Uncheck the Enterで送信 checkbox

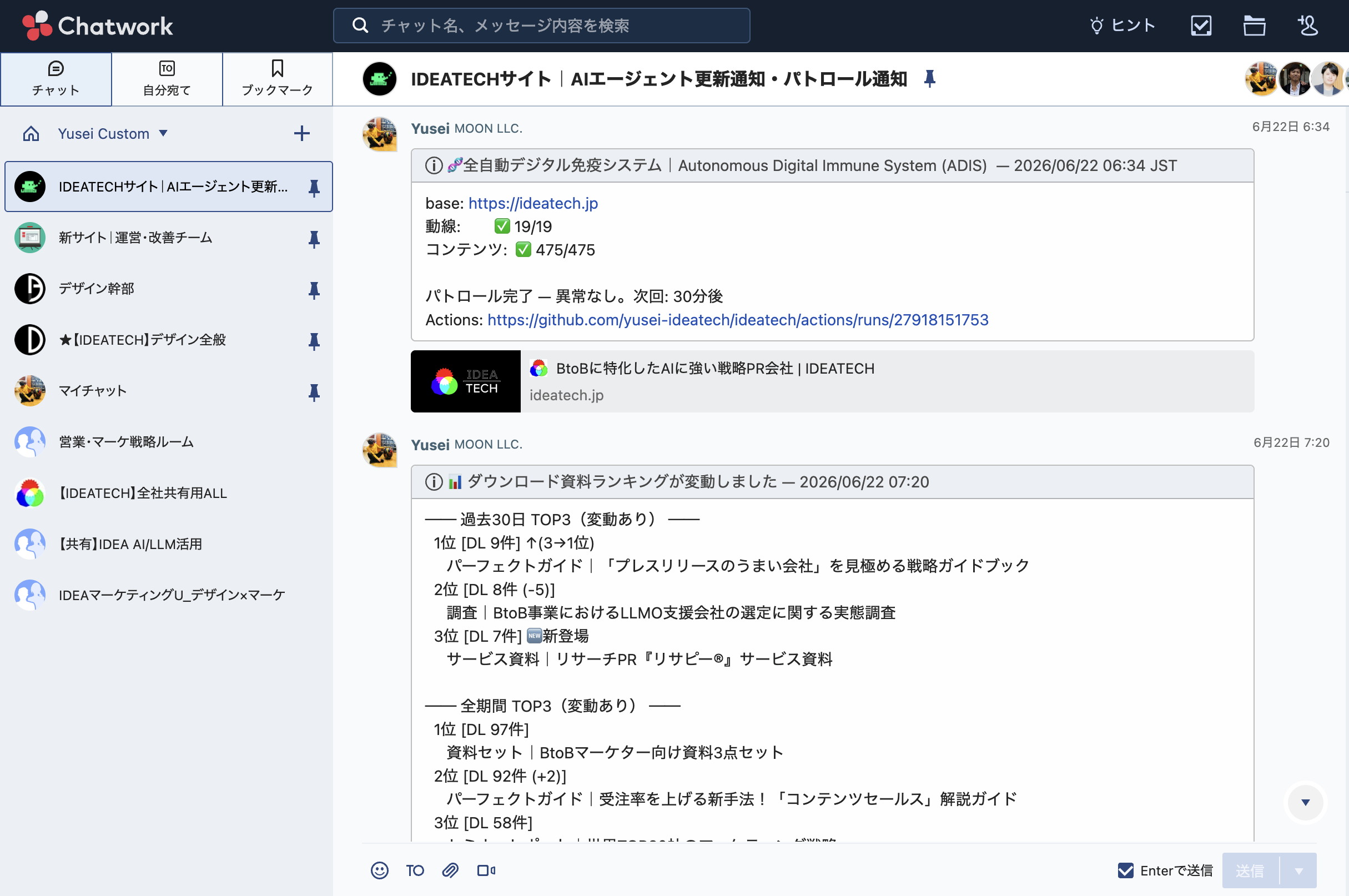pos(1125,870)
